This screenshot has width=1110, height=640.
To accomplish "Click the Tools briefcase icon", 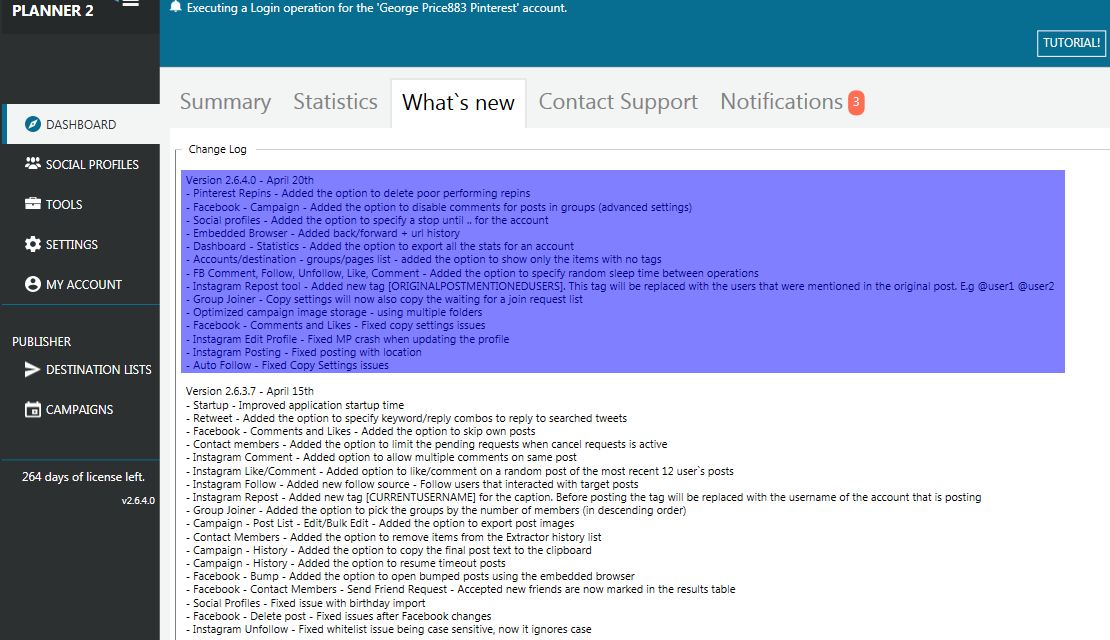I will 33,204.
